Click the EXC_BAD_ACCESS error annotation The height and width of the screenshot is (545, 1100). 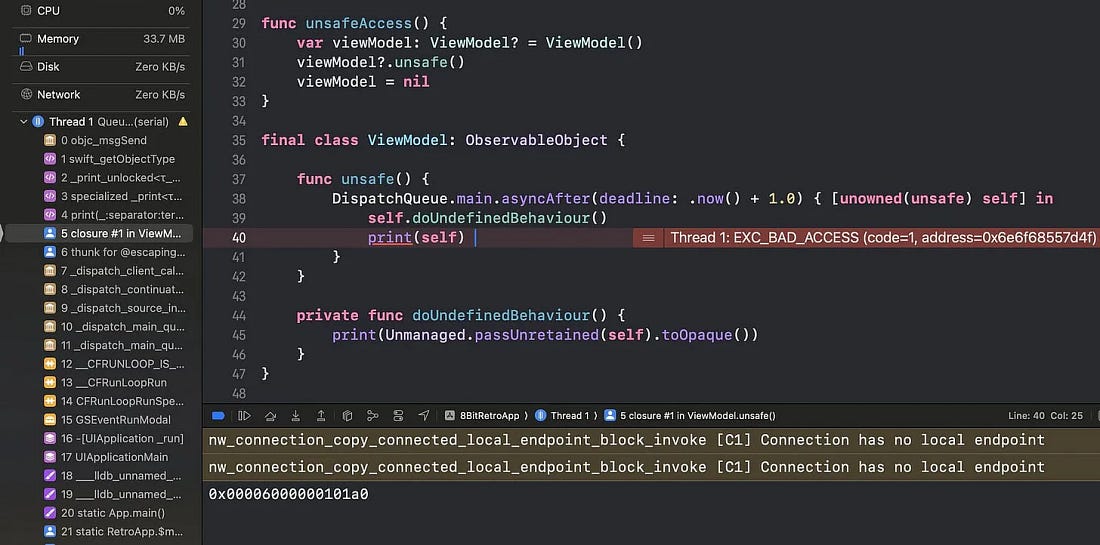[x=883, y=238]
